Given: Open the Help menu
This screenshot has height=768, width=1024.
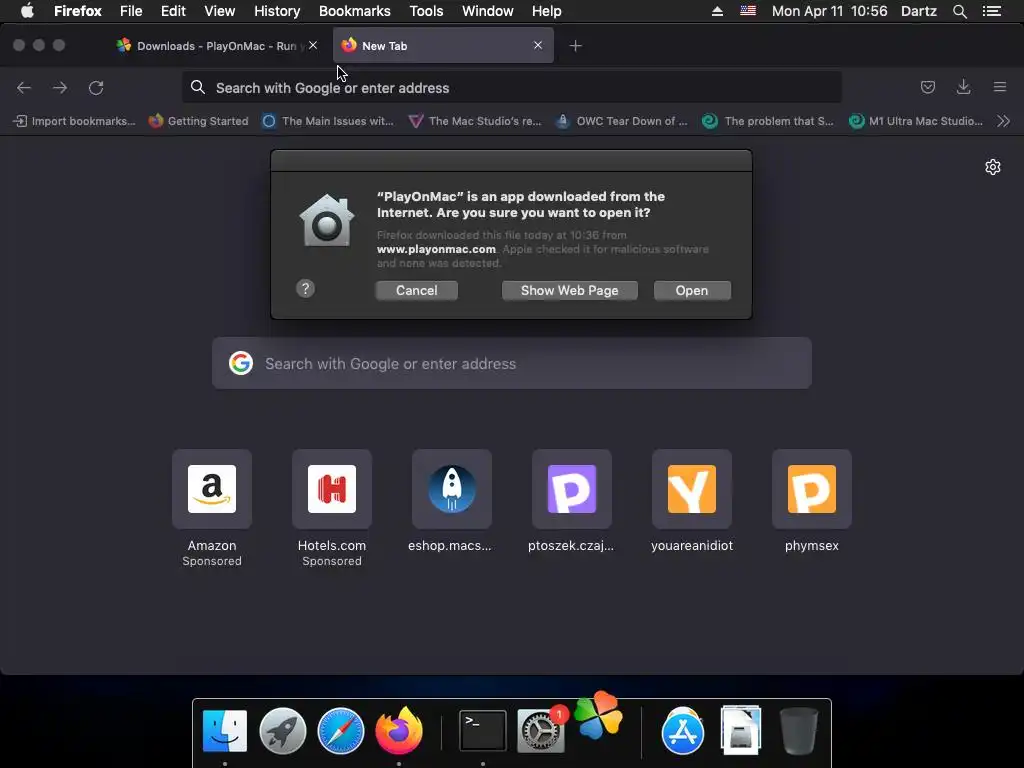Looking at the screenshot, I should click(547, 11).
